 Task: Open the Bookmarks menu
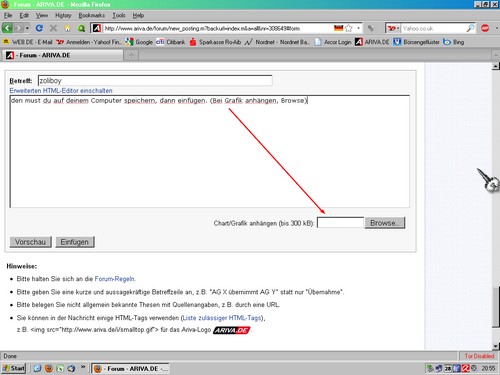pos(92,15)
